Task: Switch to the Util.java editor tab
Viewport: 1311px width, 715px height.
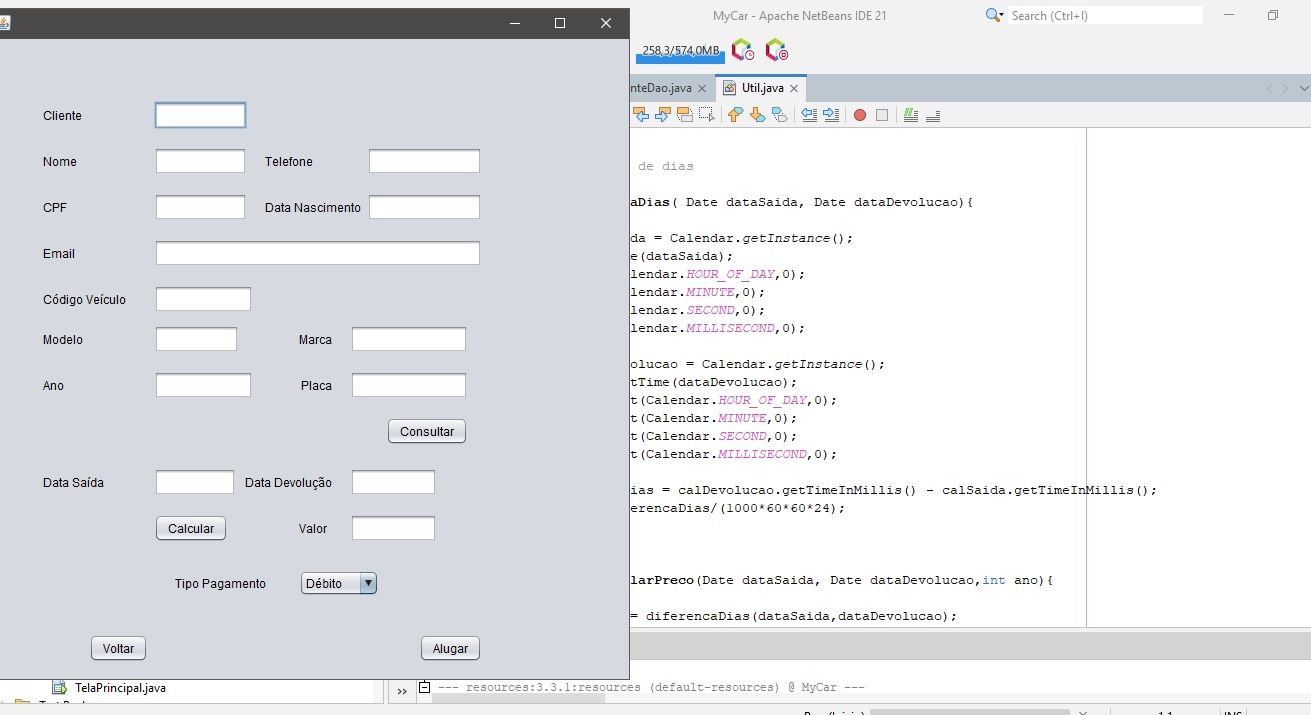Action: point(762,88)
